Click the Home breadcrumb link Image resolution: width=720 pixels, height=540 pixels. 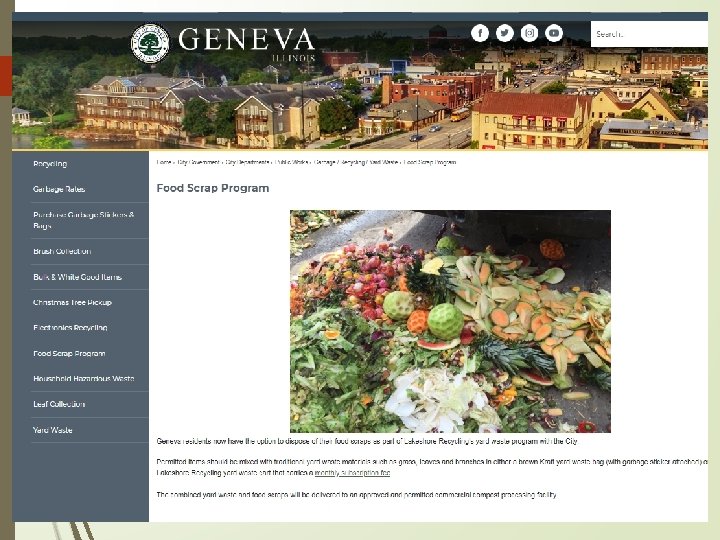click(x=163, y=162)
